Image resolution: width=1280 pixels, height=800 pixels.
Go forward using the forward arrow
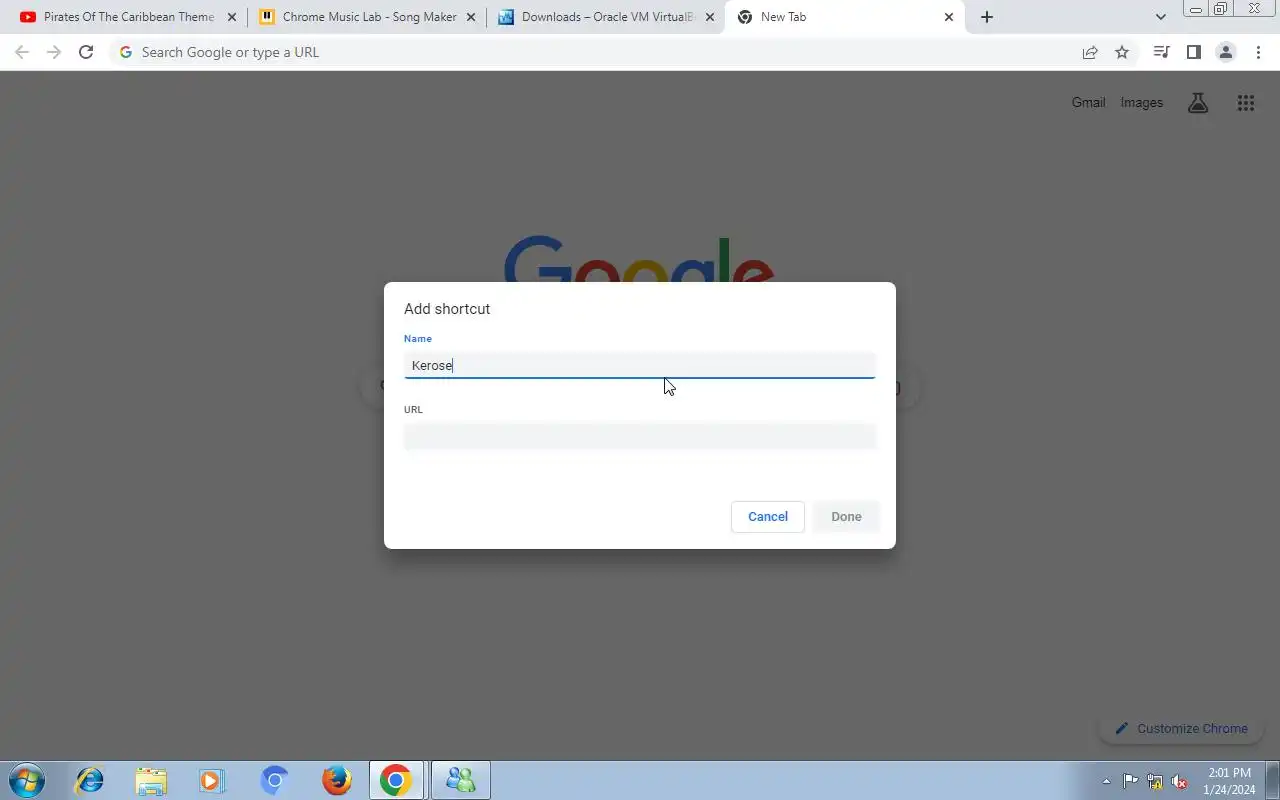(54, 52)
